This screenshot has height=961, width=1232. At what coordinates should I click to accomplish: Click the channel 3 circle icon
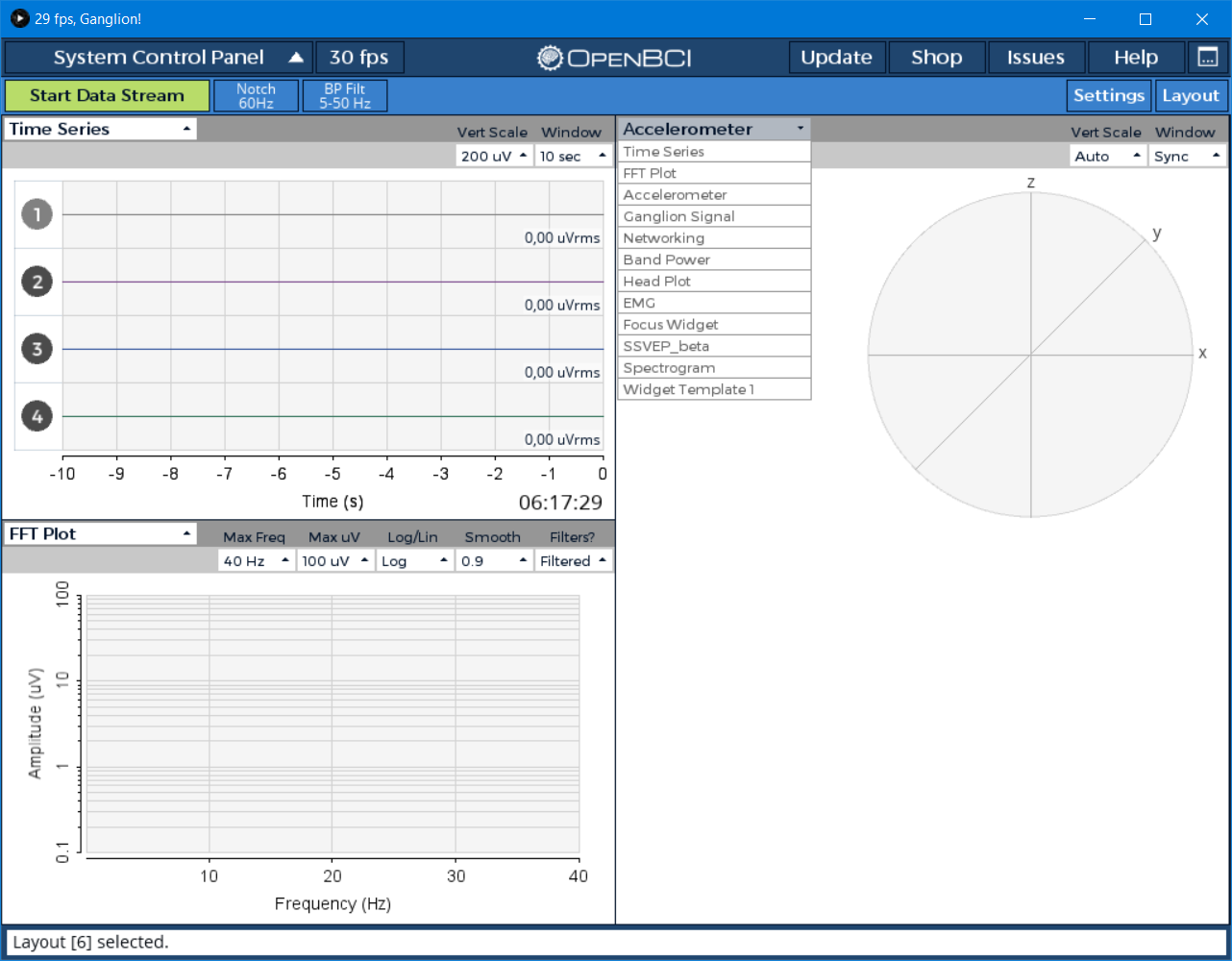pos(37,349)
